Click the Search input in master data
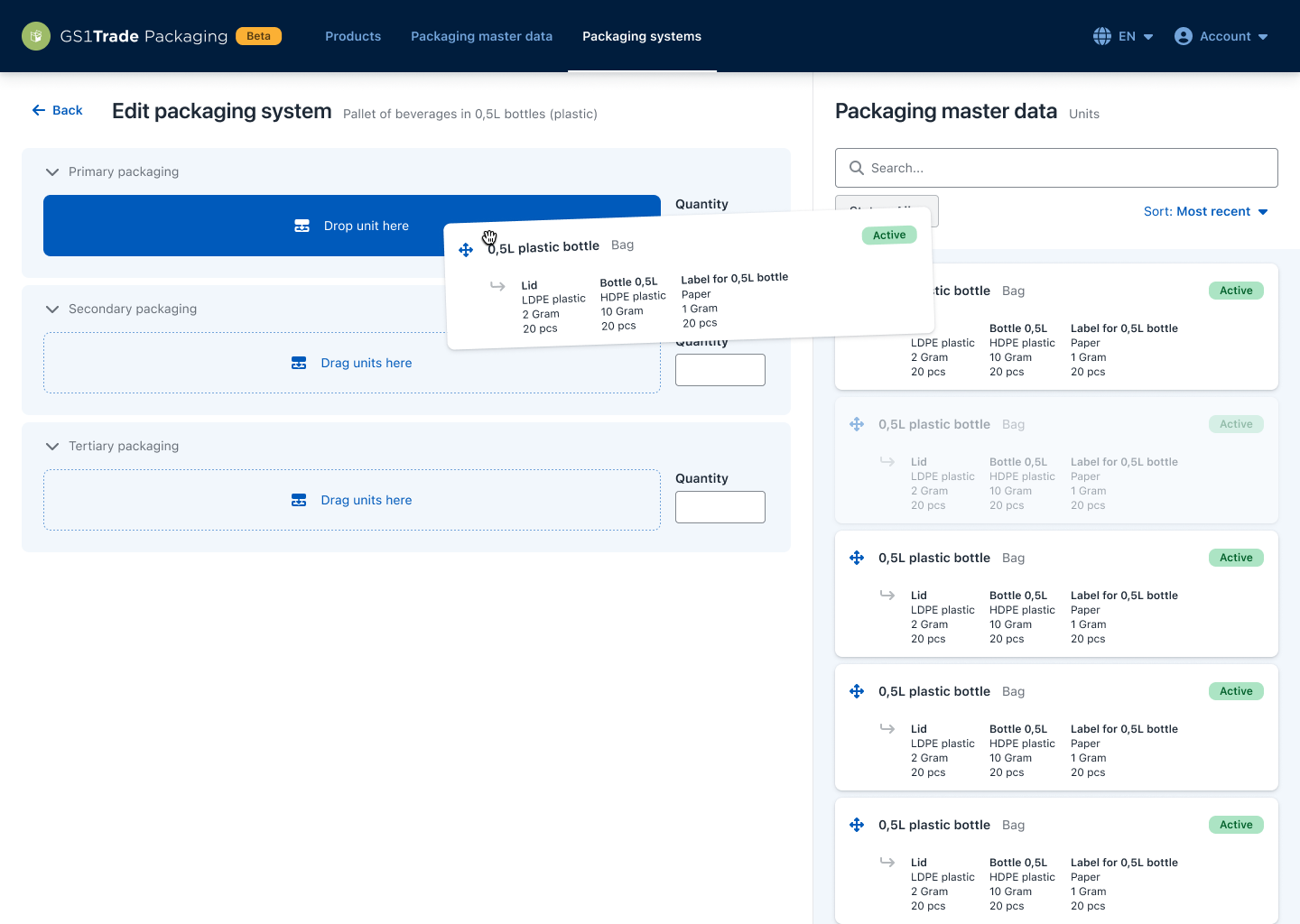The width and height of the screenshot is (1300, 924). coord(1065,168)
